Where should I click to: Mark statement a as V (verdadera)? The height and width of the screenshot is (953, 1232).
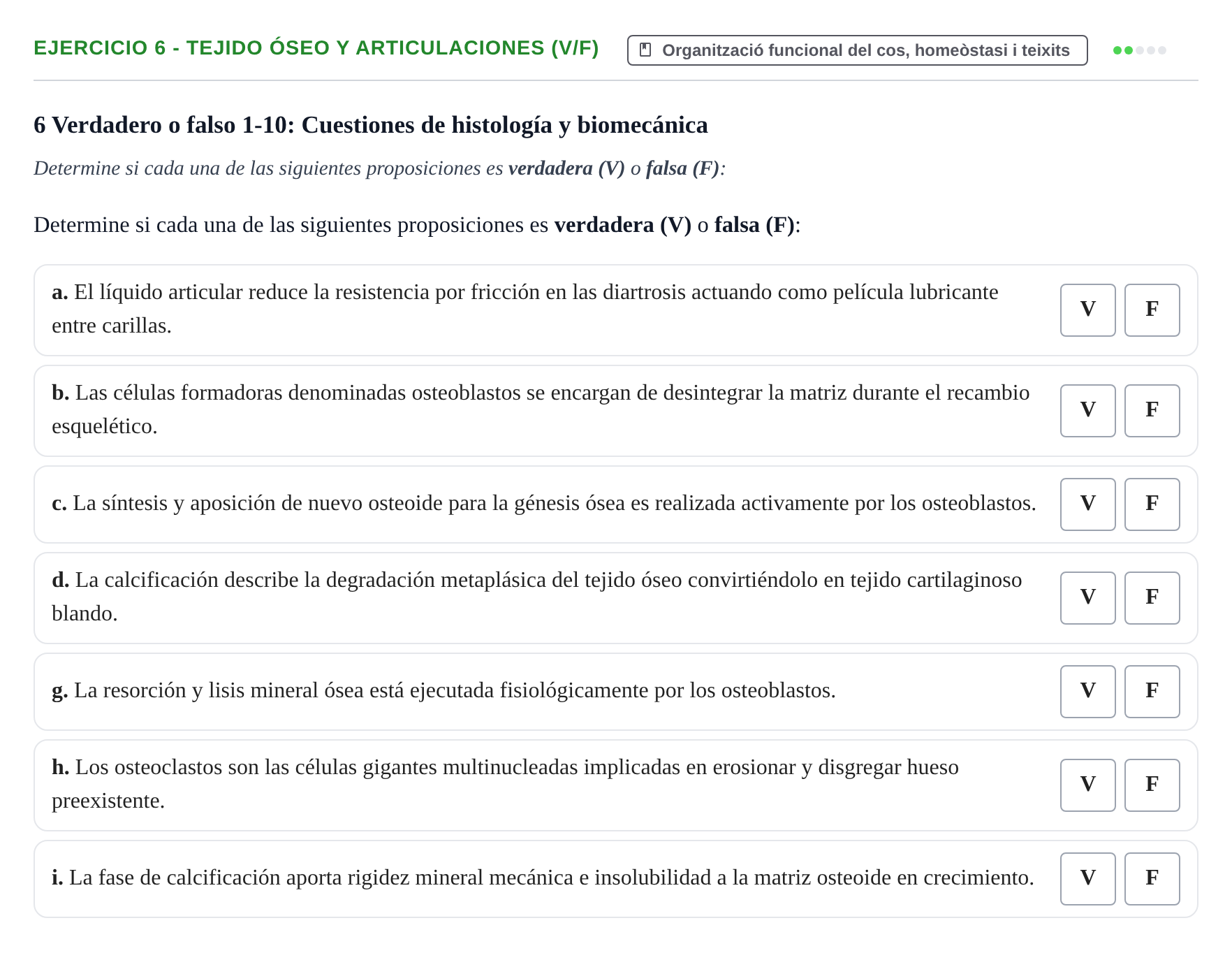(x=1087, y=310)
